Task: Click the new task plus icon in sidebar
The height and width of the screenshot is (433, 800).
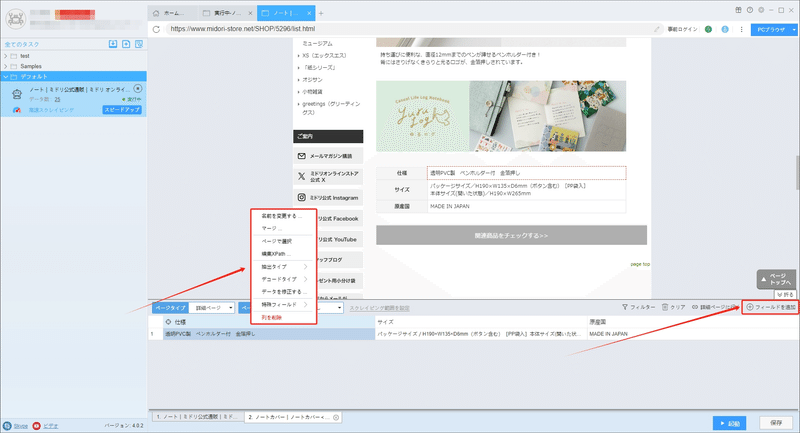Action: tap(126, 44)
